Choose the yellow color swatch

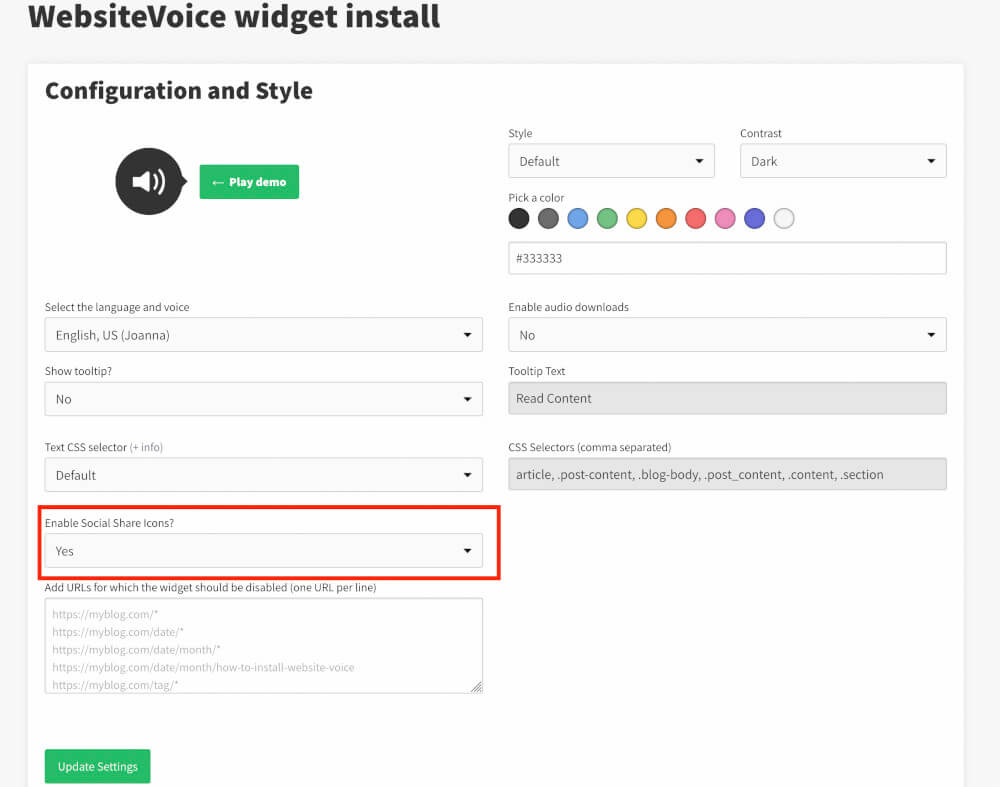[x=636, y=219]
